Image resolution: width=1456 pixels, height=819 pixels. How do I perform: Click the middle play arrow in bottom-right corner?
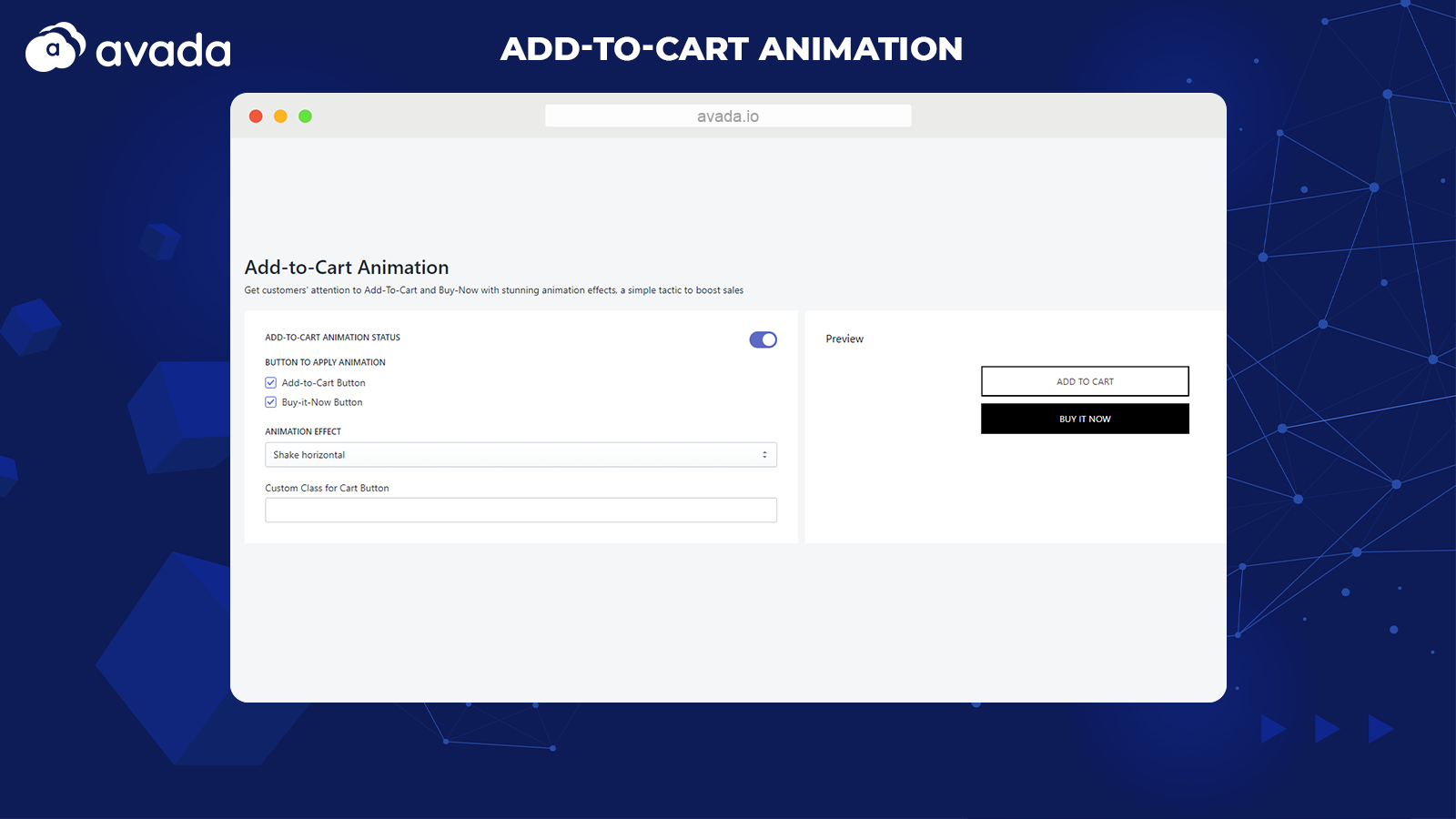coord(1326,729)
